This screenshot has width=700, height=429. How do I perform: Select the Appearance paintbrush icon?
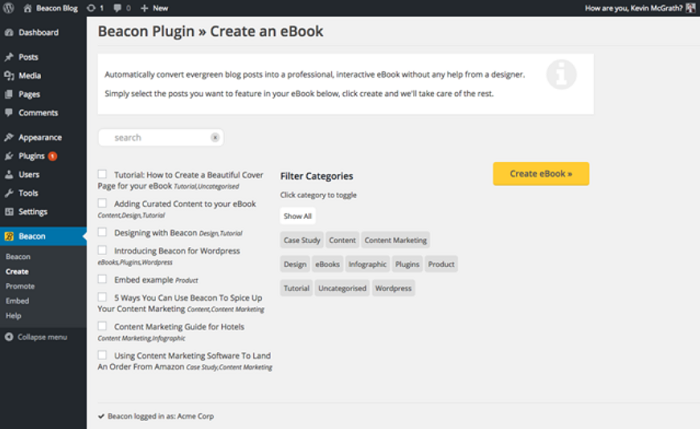9,138
